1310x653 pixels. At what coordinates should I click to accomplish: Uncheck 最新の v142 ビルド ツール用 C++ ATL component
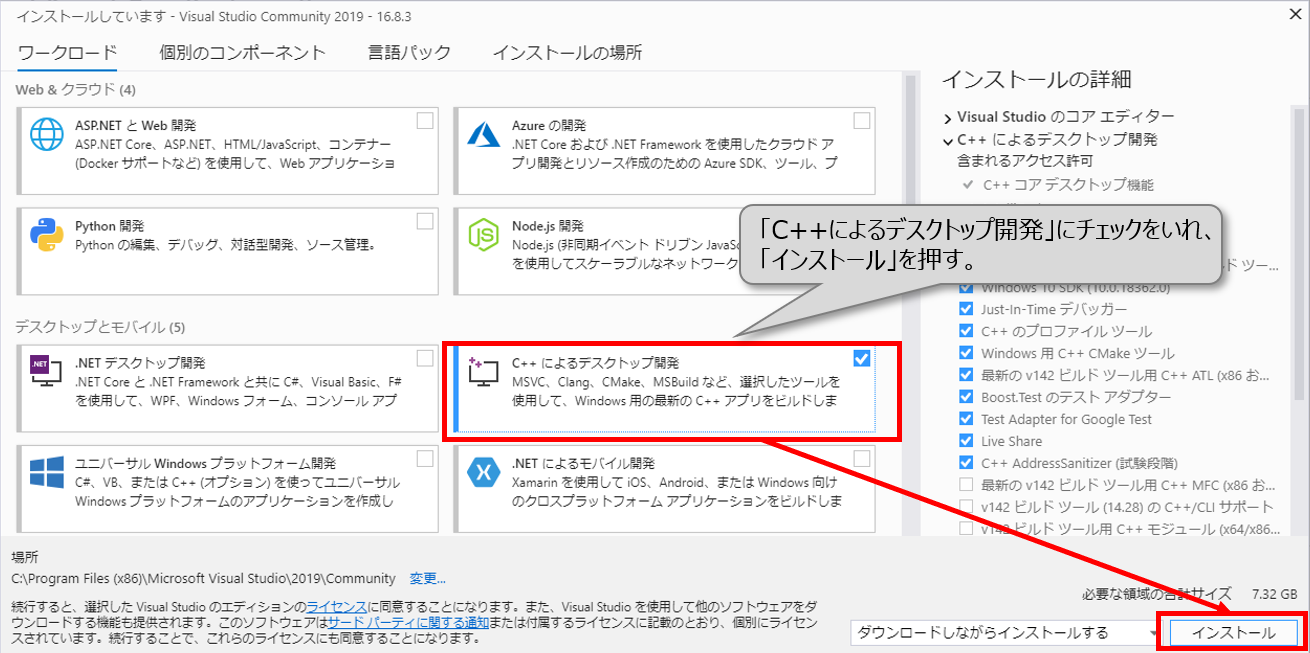[966, 375]
